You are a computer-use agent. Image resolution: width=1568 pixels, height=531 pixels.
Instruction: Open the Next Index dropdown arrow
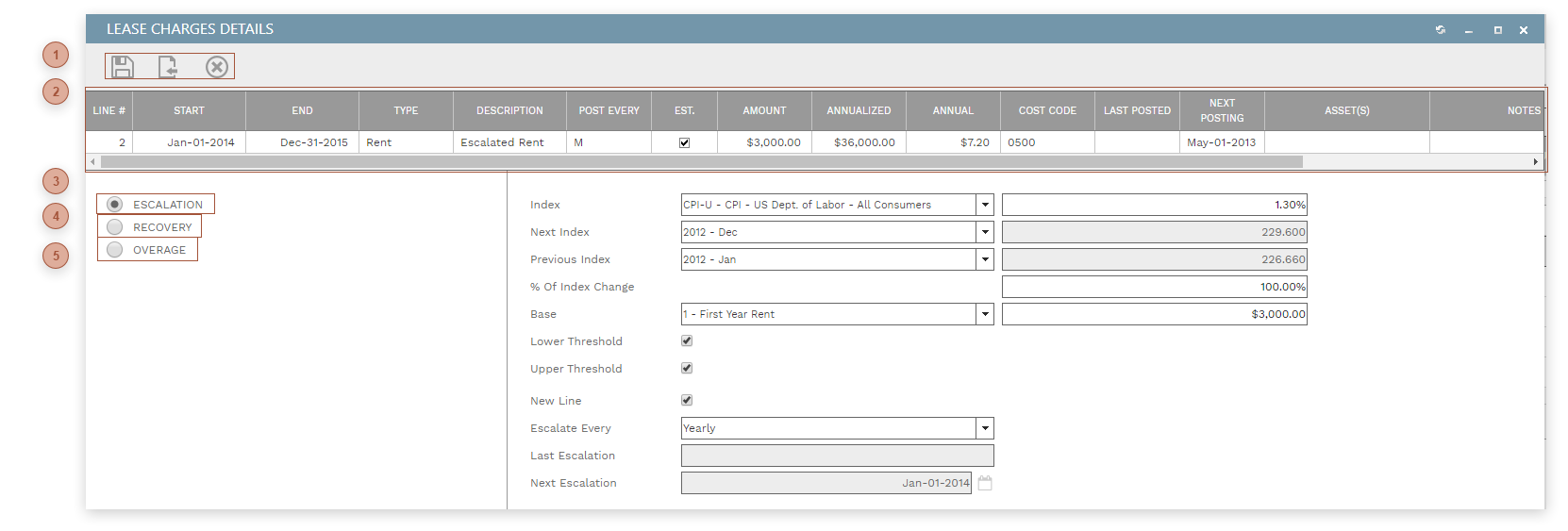click(985, 232)
